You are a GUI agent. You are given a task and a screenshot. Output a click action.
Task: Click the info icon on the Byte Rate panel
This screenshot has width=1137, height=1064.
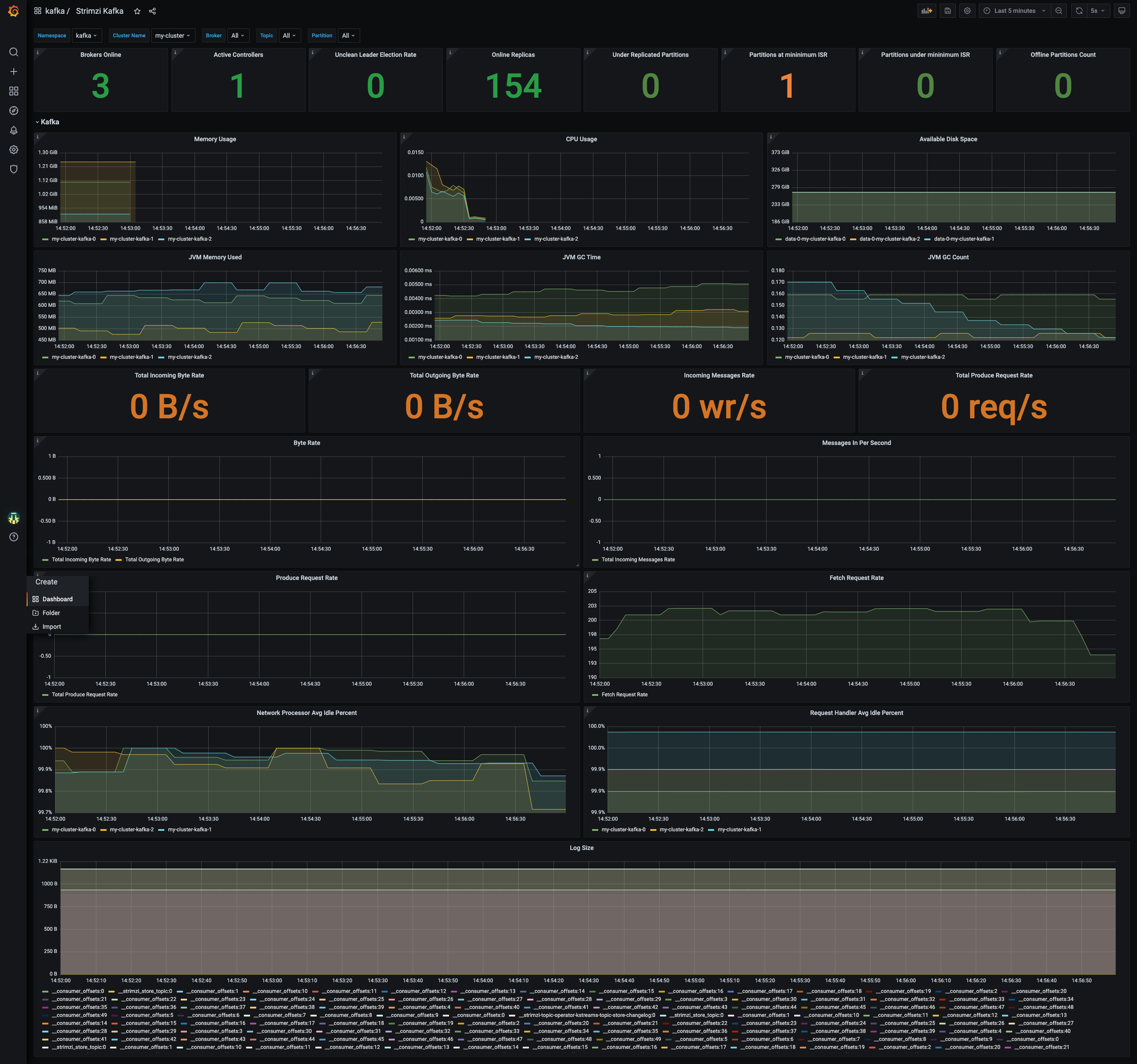pos(38,440)
